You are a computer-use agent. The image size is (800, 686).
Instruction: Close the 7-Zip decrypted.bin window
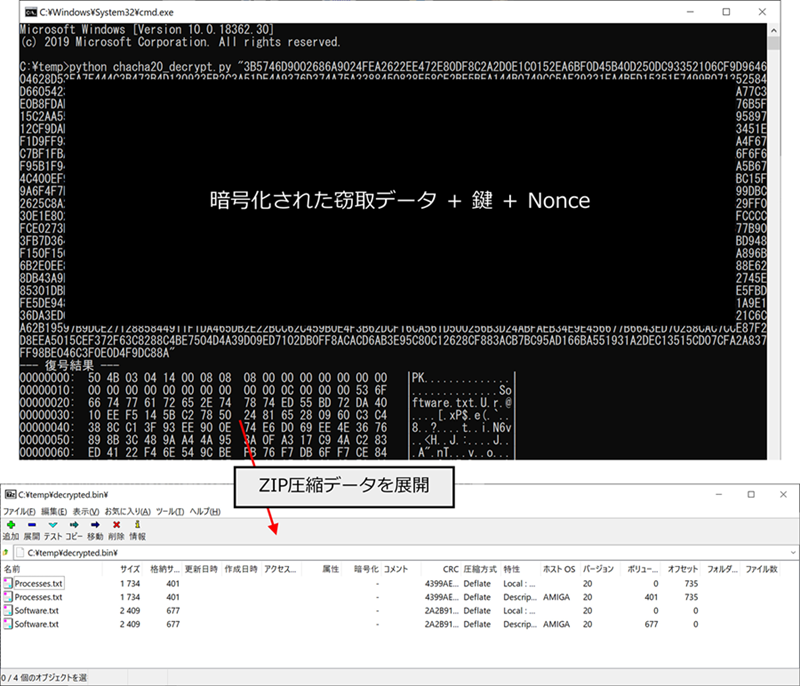(783, 494)
